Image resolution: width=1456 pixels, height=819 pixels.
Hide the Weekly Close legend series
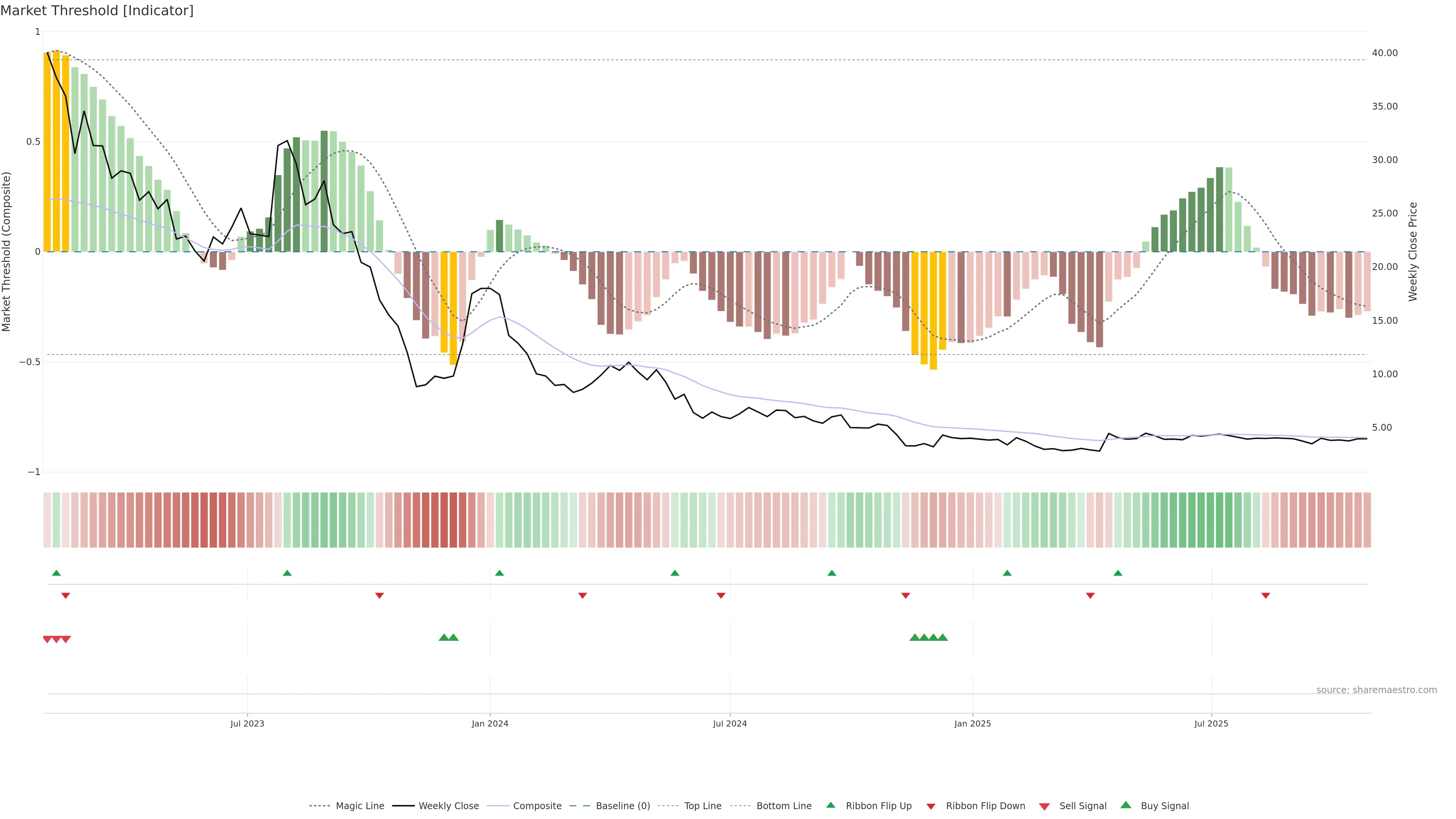tap(448, 806)
